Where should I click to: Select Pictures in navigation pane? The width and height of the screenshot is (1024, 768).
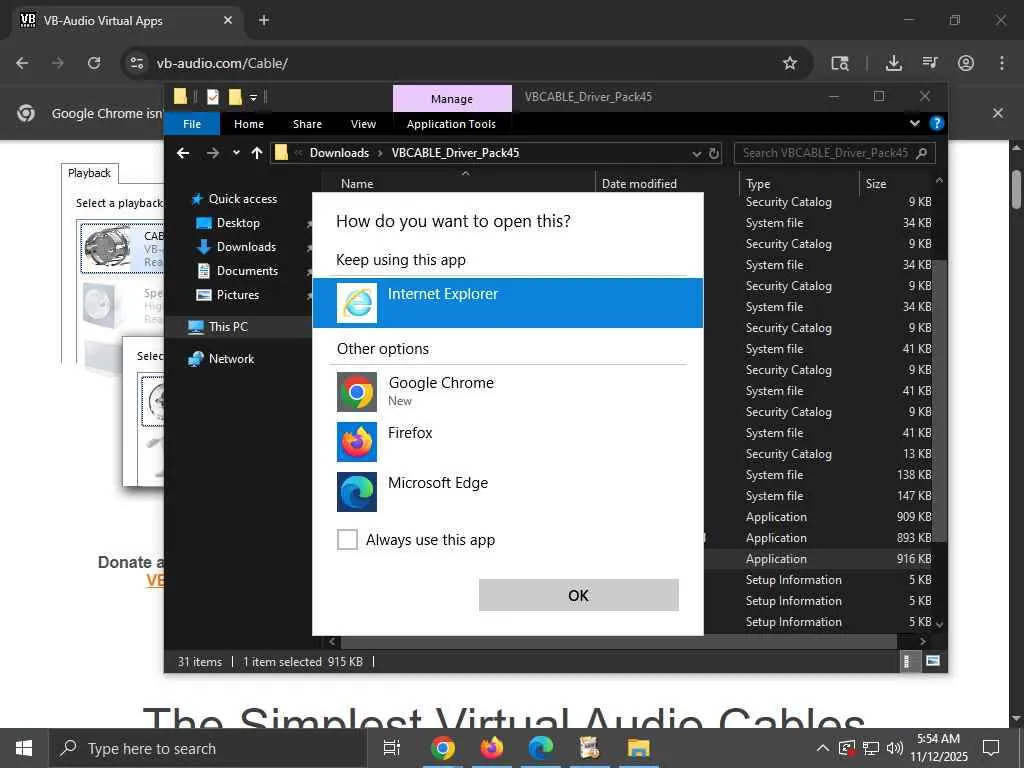(238, 295)
